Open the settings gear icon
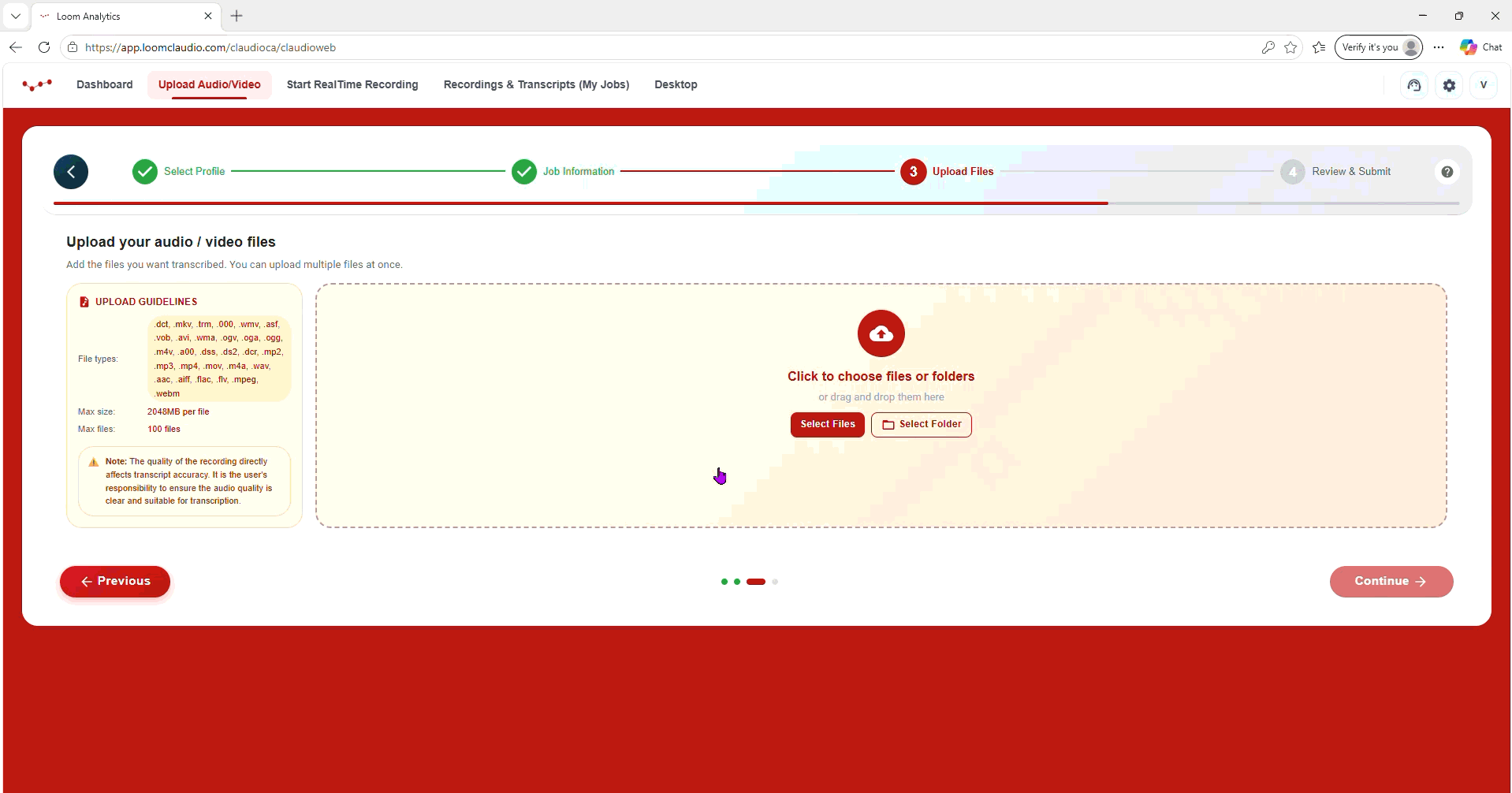Image resolution: width=1512 pixels, height=793 pixels. 1449,85
